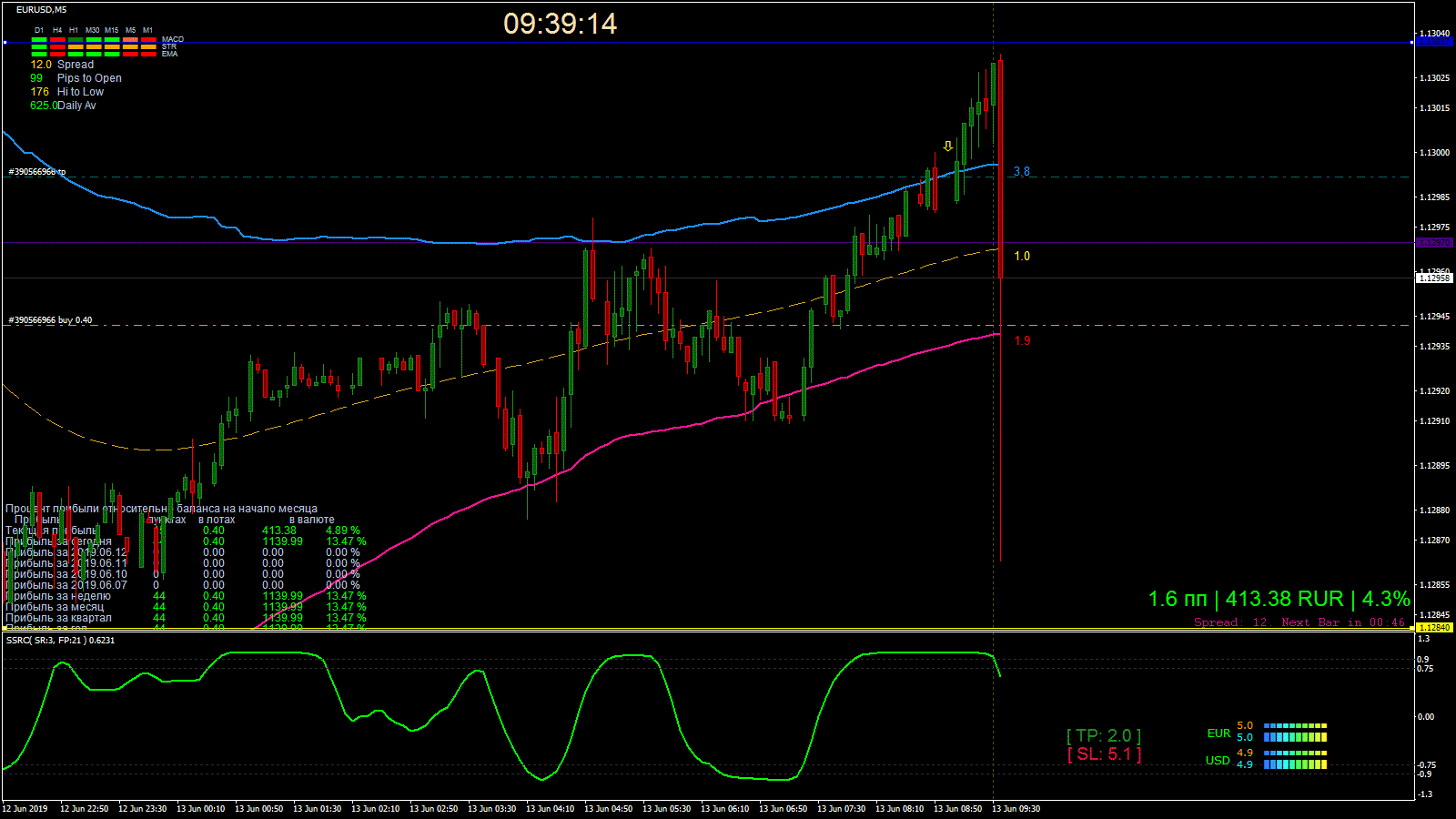This screenshot has height=819, width=1456.
Task: Select the #390566966 tp order line label
Action: tap(37, 172)
